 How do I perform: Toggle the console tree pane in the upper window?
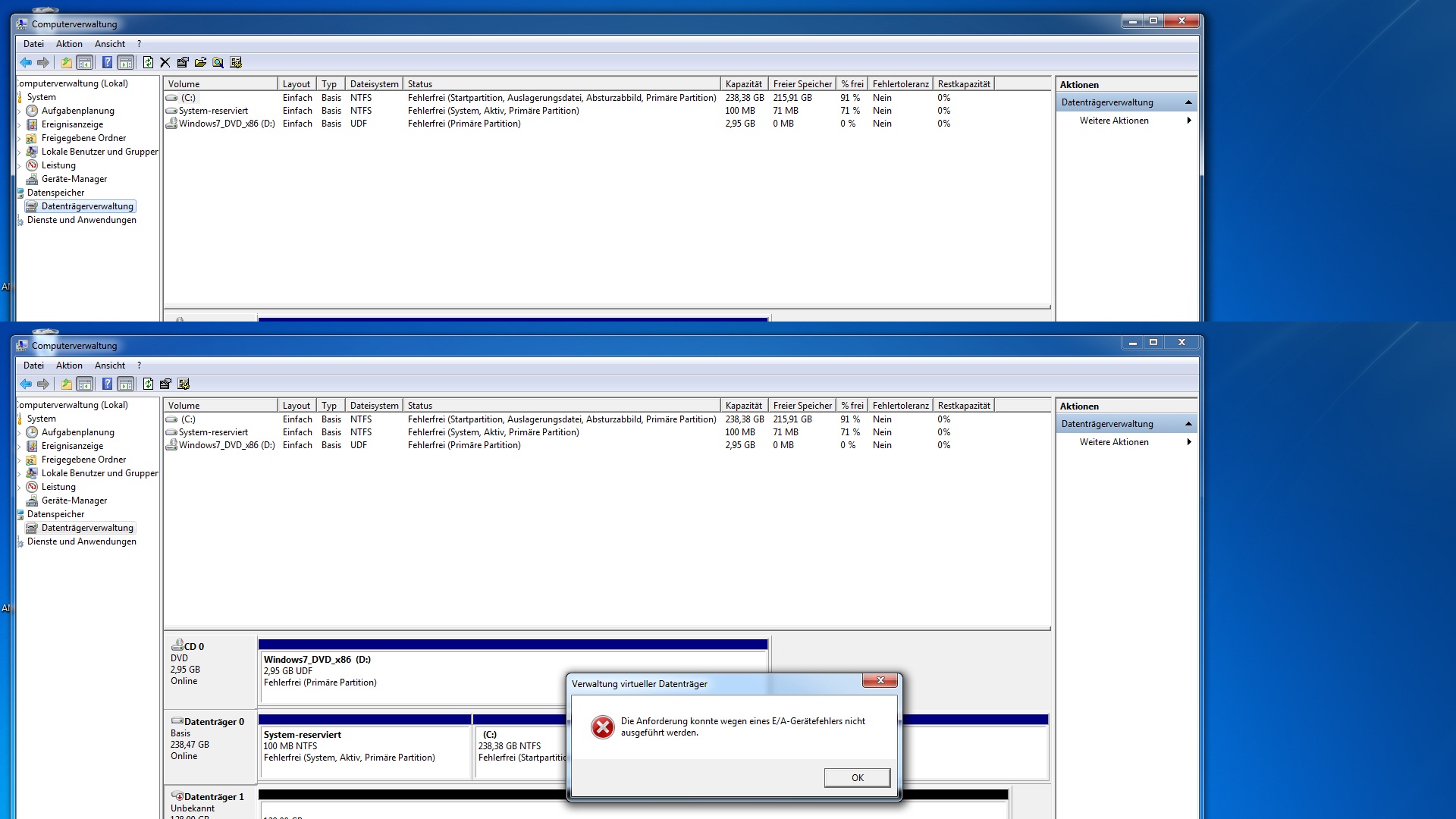tap(85, 63)
